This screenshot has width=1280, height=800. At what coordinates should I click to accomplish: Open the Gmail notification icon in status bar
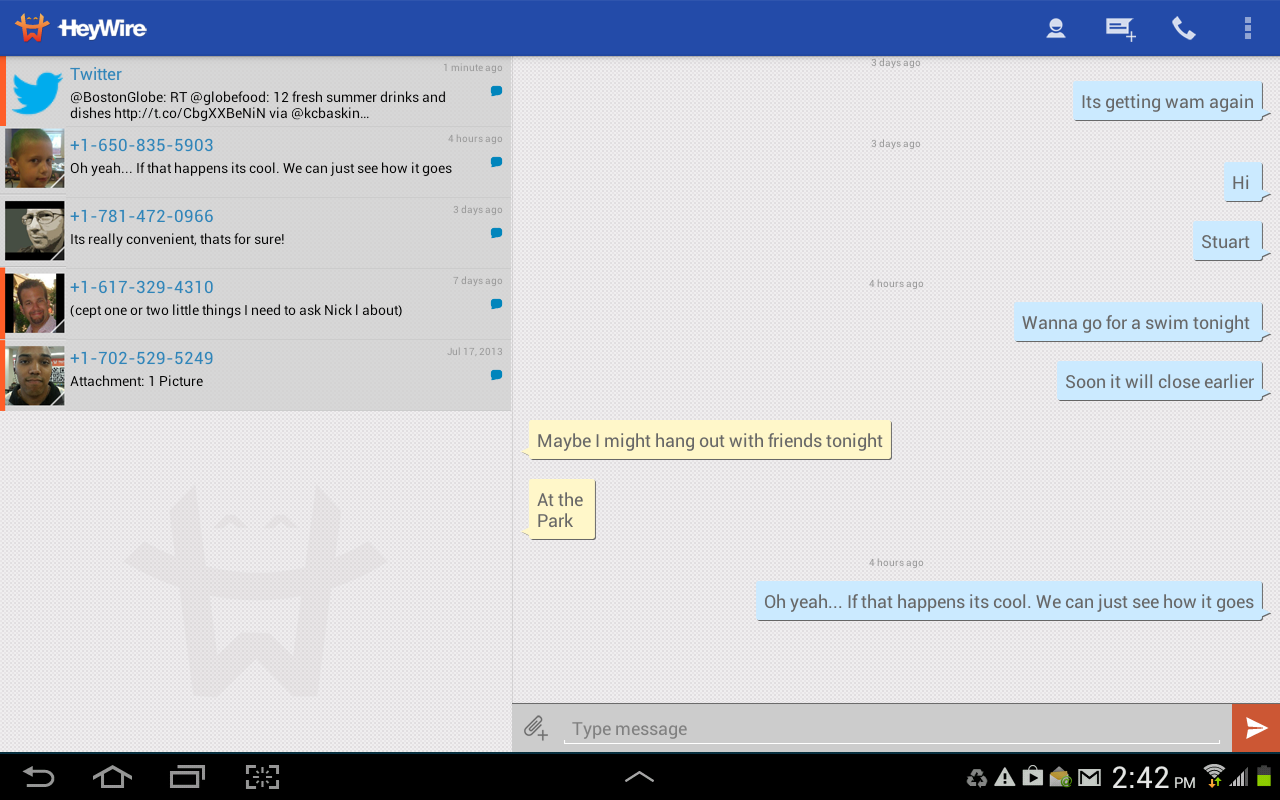[1089, 777]
